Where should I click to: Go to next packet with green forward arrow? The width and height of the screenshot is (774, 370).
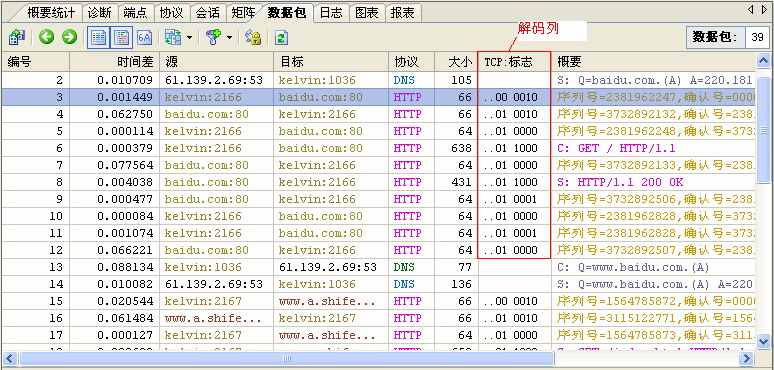tap(70, 37)
